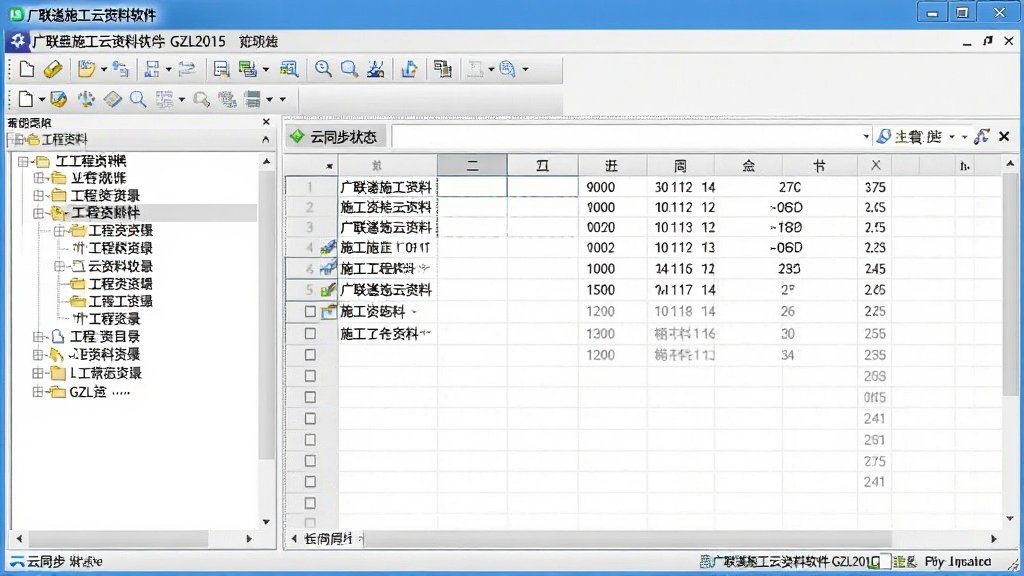
Task: Click the 金 column header
Action: (x=748, y=166)
